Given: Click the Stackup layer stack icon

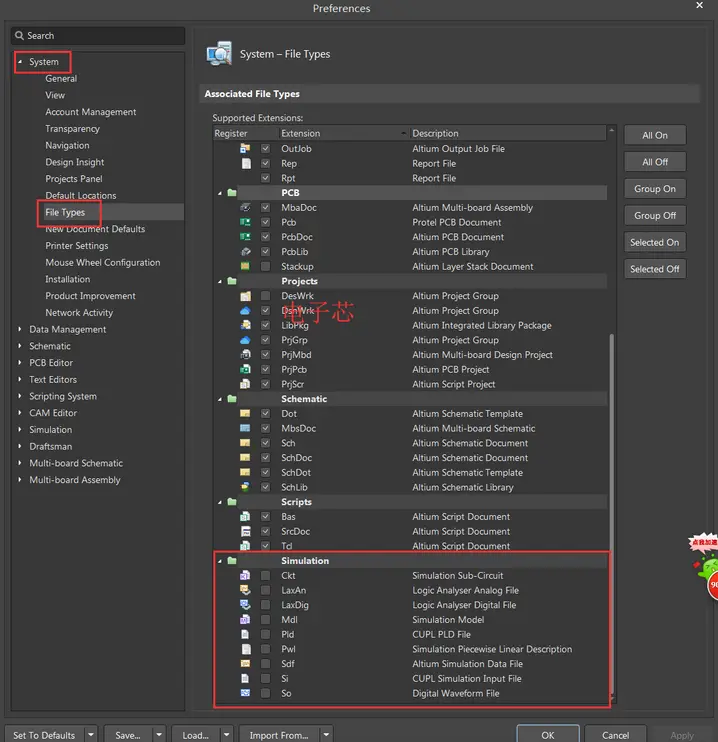Looking at the screenshot, I should [x=245, y=266].
